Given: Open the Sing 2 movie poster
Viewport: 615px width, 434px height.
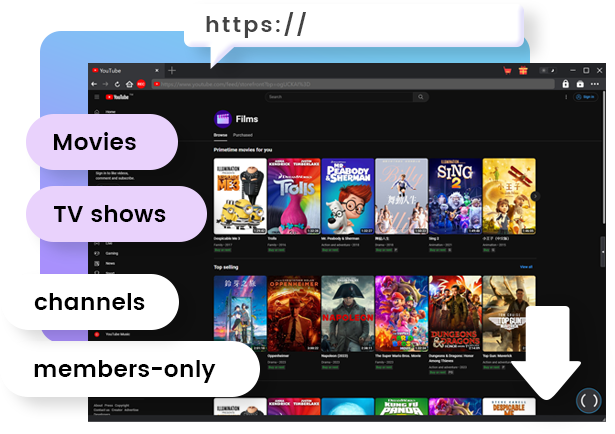Looking at the screenshot, I should point(455,196).
